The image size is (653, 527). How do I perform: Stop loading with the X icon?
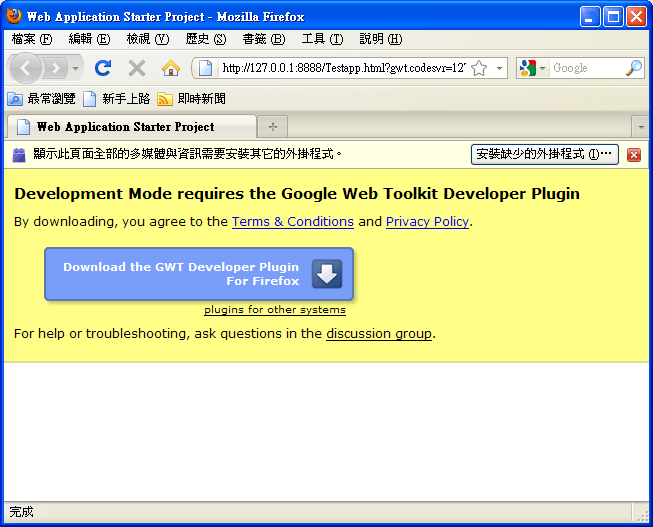pos(137,68)
